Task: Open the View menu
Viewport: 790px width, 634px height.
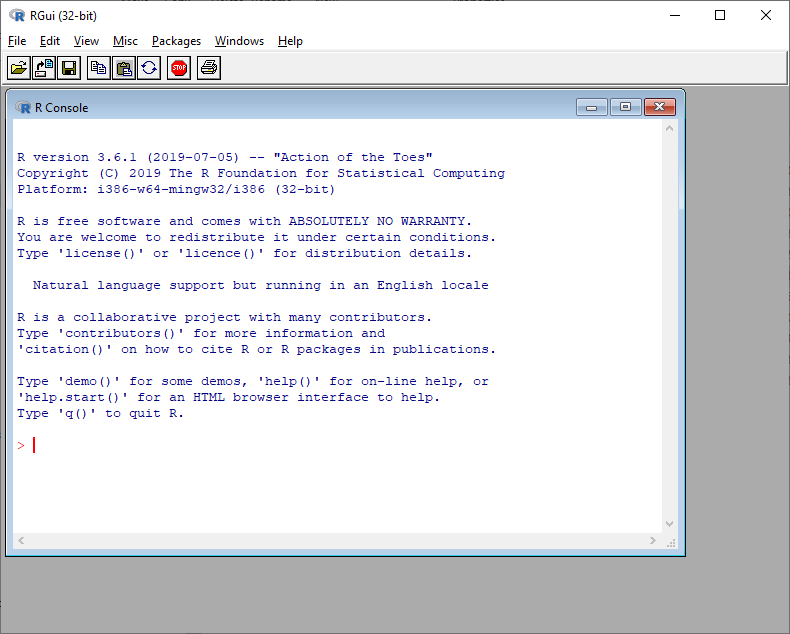Action: (x=86, y=41)
